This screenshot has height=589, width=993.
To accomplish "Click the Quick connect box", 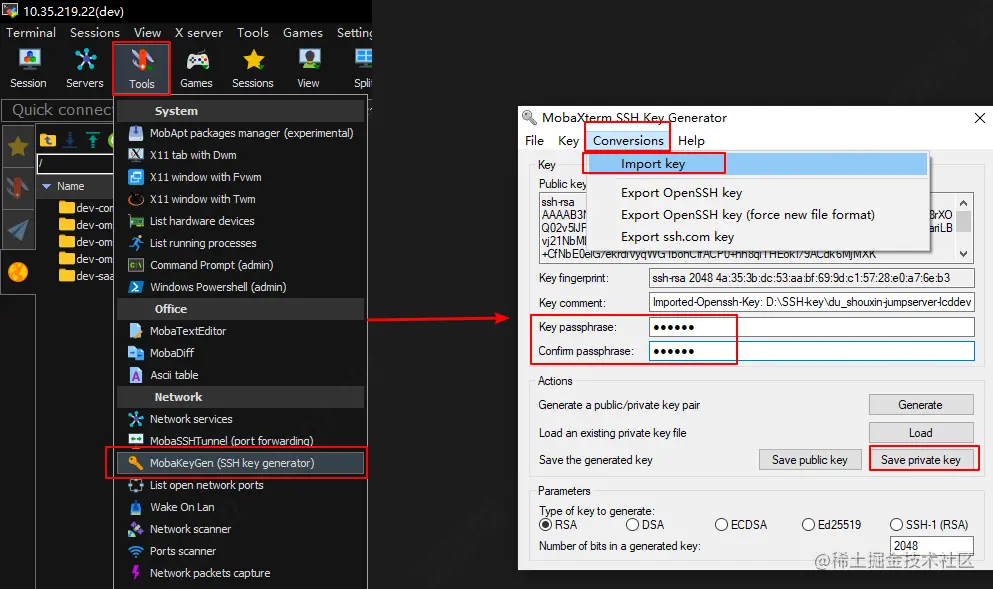I will (58, 110).
